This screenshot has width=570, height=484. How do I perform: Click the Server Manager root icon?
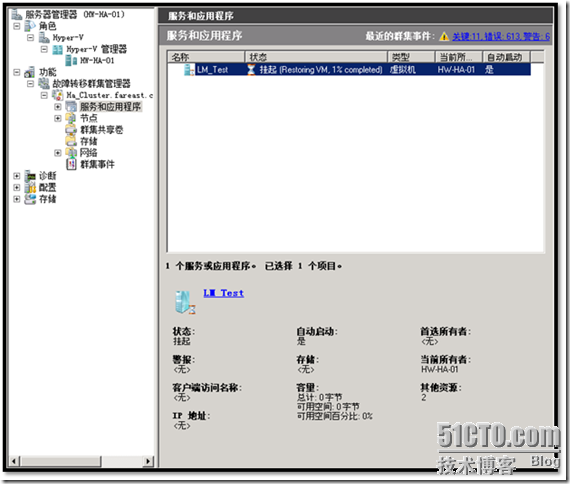click(17, 14)
